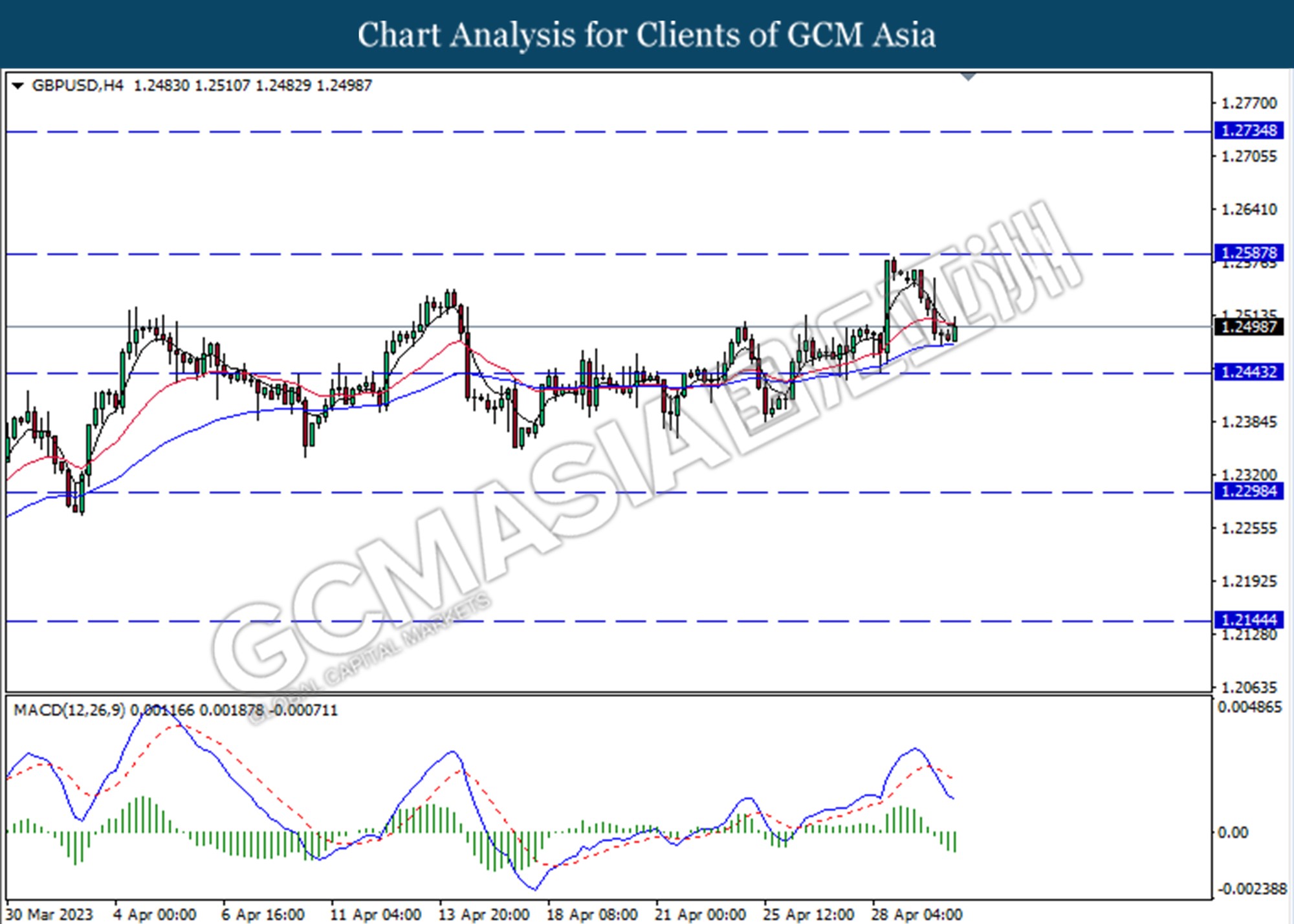
Task: Click the MACD histogram's last bar
Action: 954,842
